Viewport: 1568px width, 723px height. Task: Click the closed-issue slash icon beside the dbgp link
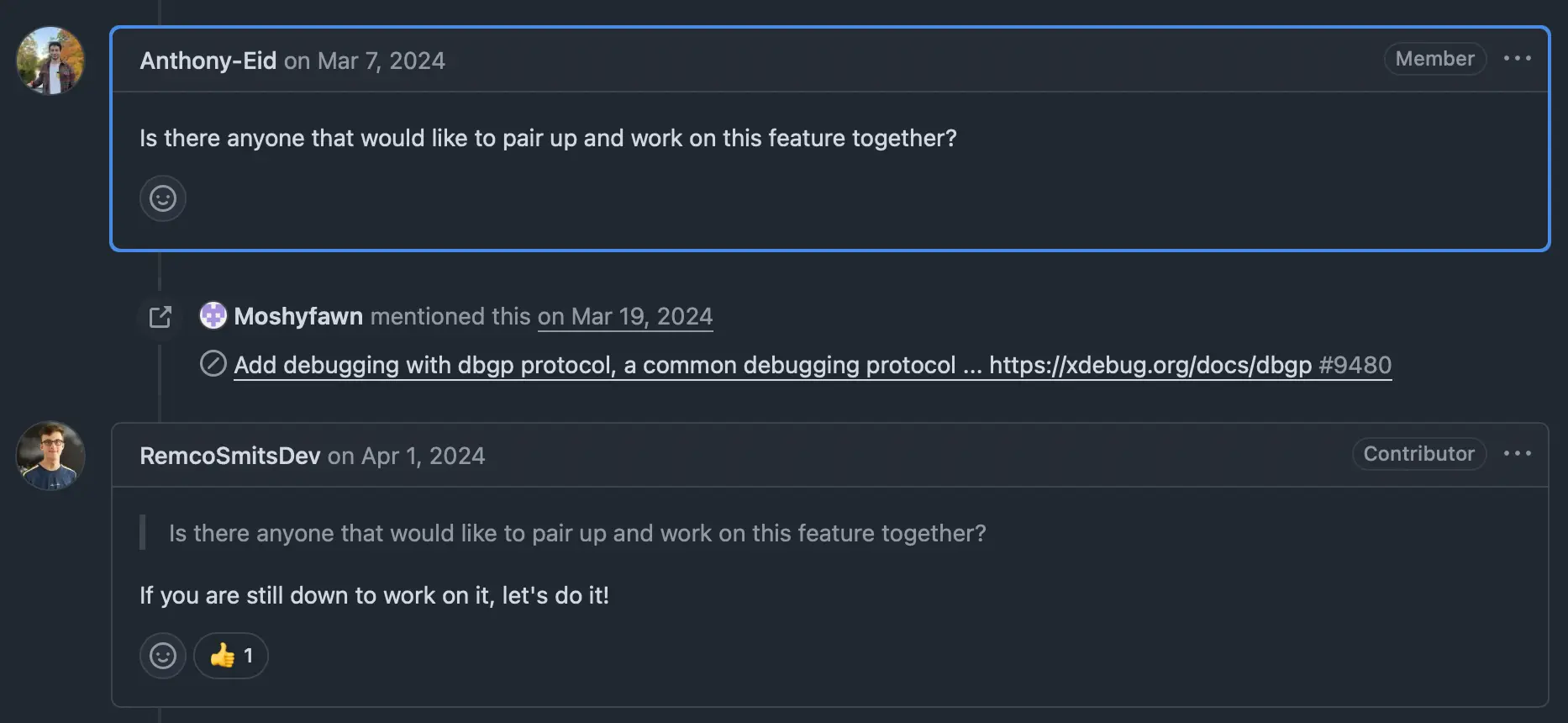coord(213,364)
